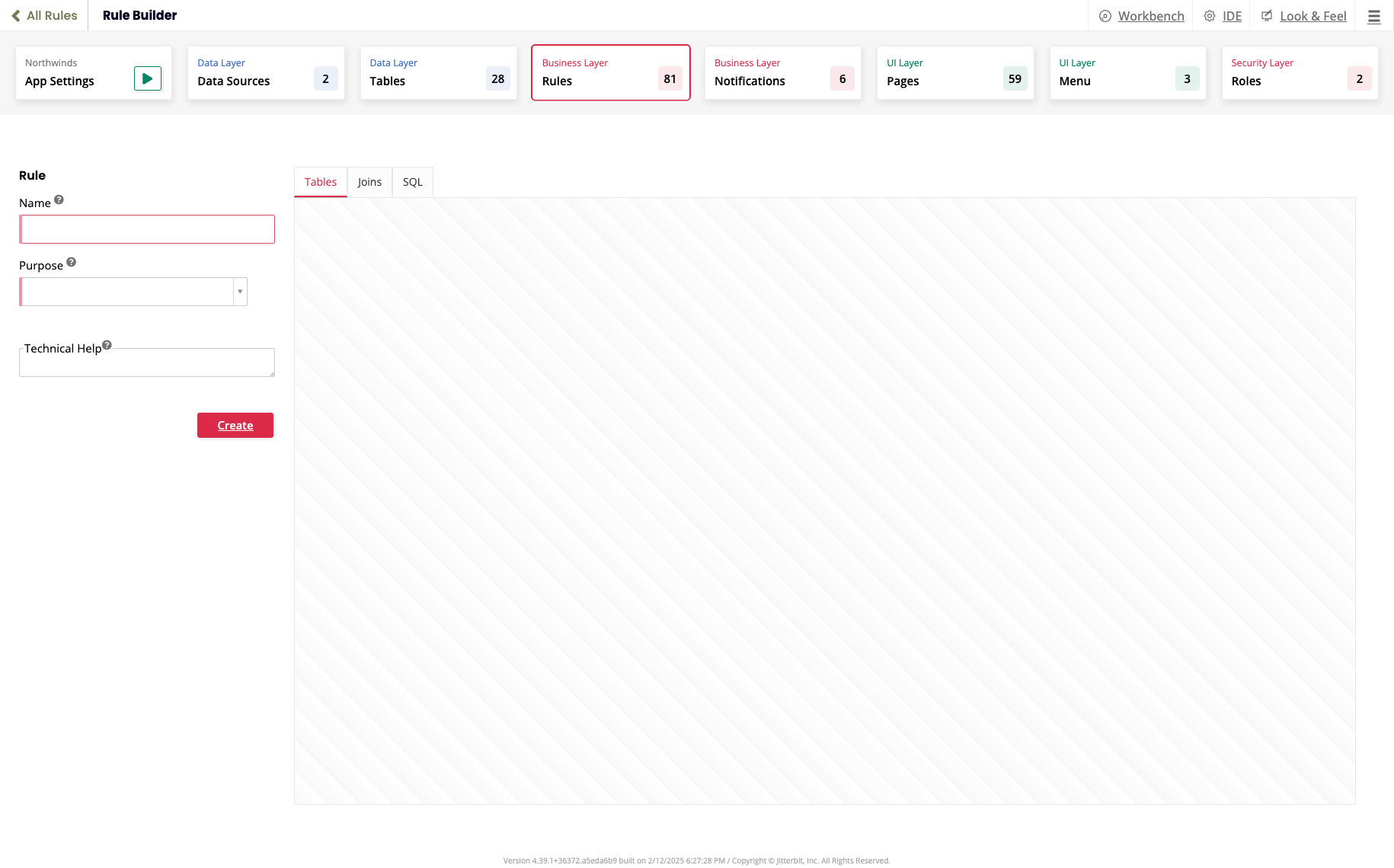Expand the Purpose dropdown arrow
The width and height of the screenshot is (1394, 868).
coord(240,292)
